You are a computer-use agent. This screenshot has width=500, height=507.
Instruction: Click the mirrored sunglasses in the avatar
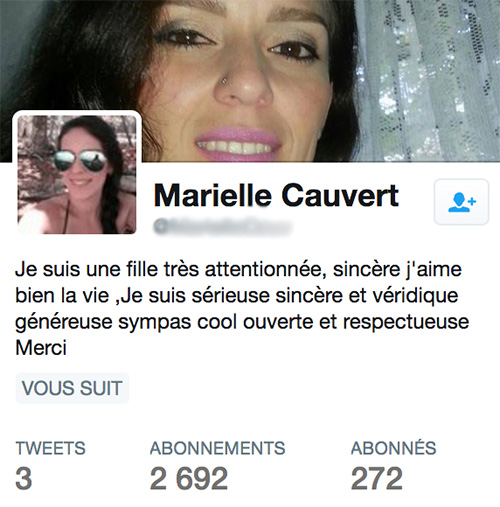[80, 161]
